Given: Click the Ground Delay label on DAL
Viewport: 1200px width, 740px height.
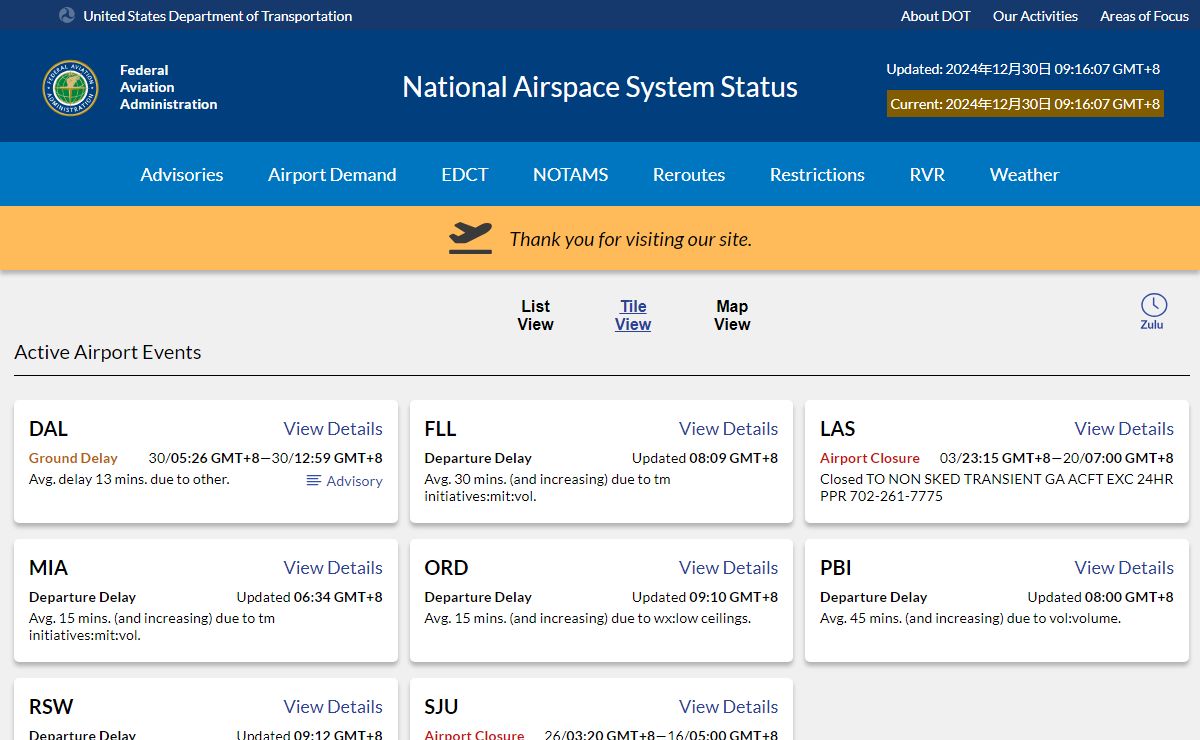Looking at the screenshot, I should 73,458.
